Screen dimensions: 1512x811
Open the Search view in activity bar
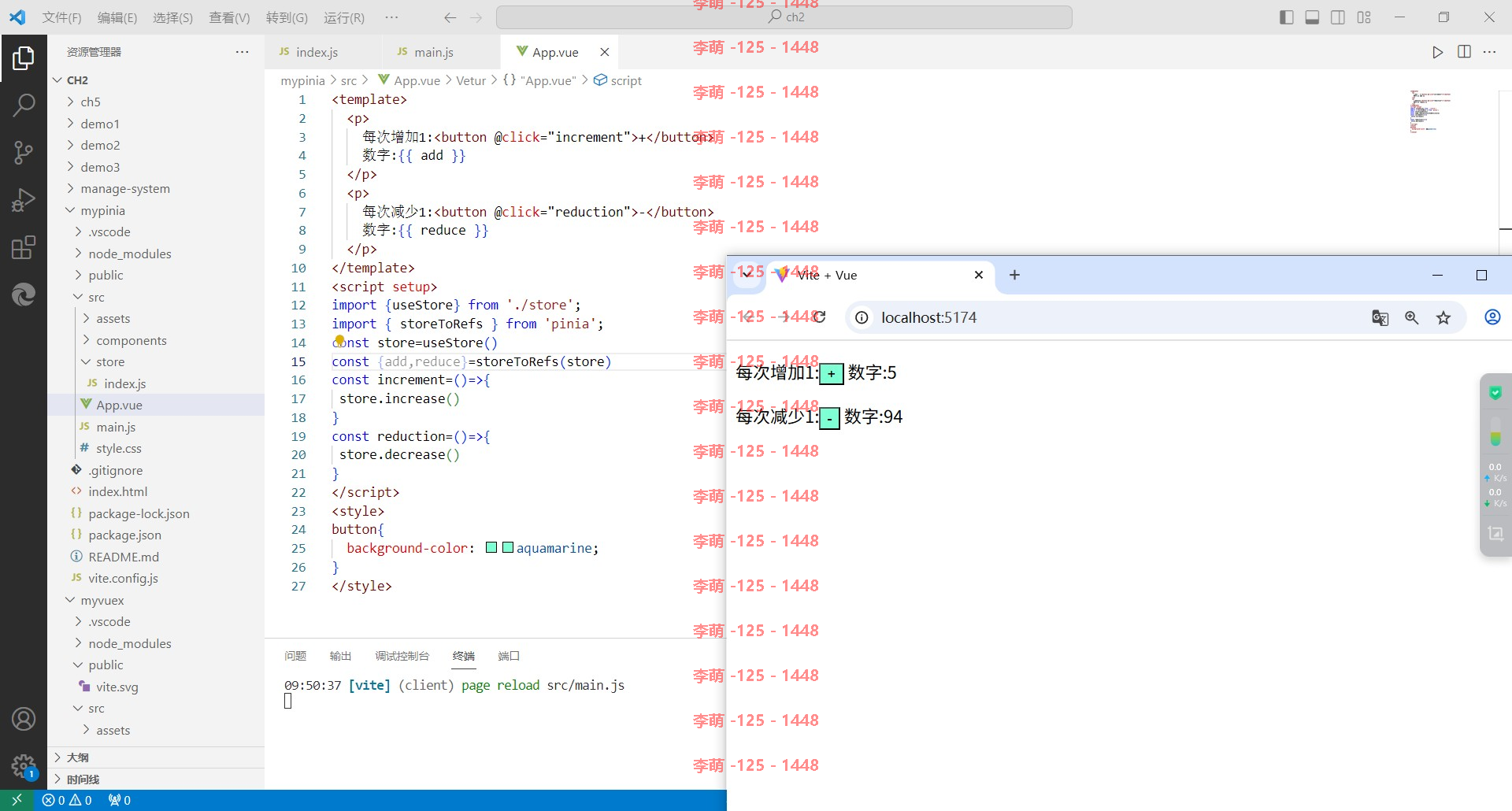tap(24, 105)
